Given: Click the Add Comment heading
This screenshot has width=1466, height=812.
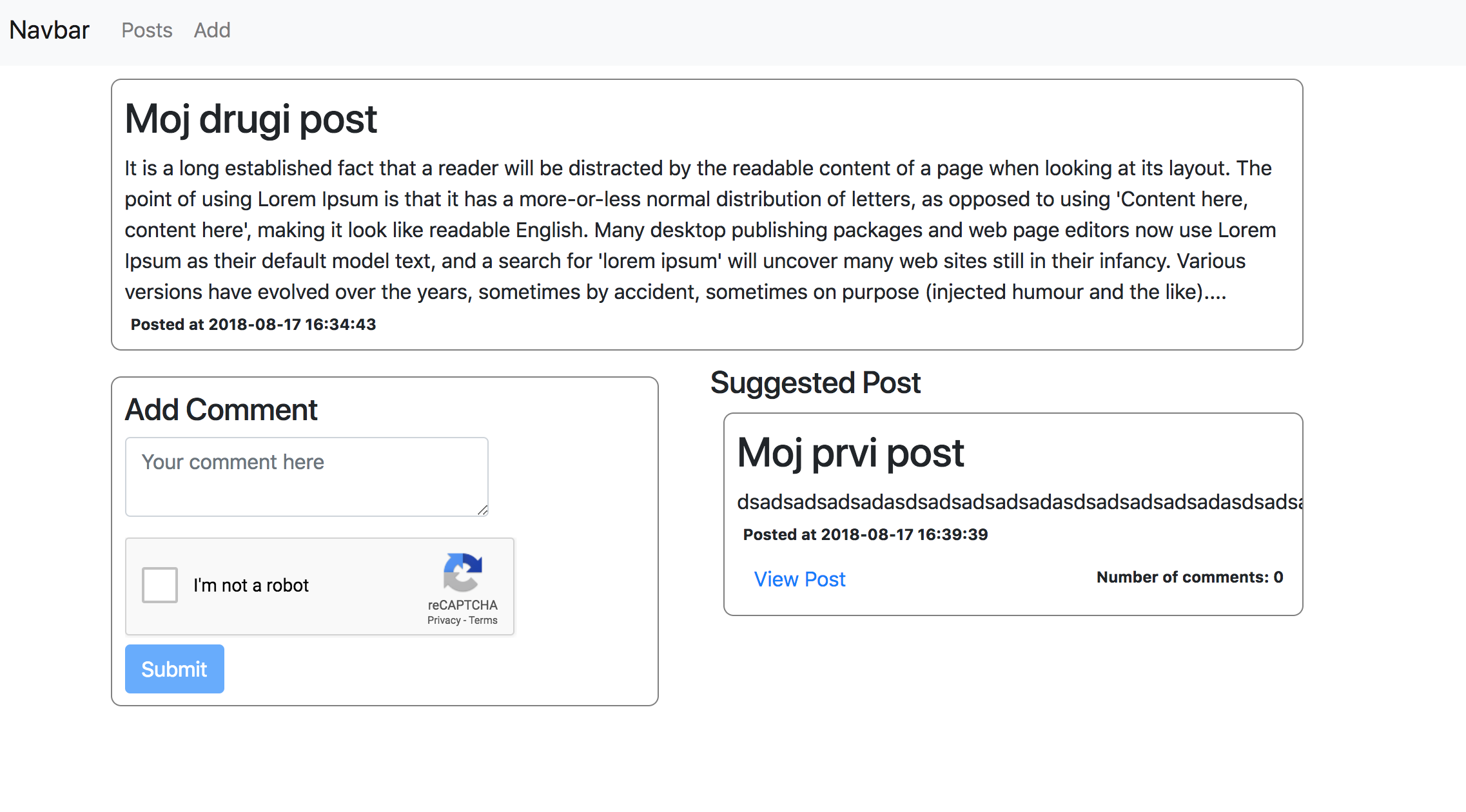Looking at the screenshot, I should click(x=221, y=410).
